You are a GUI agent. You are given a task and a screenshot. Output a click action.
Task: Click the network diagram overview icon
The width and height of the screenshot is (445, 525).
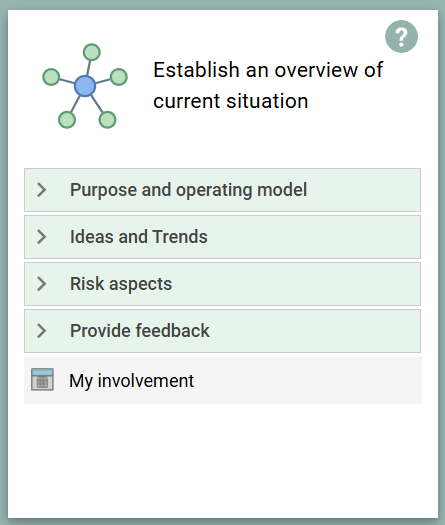coord(85,86)
